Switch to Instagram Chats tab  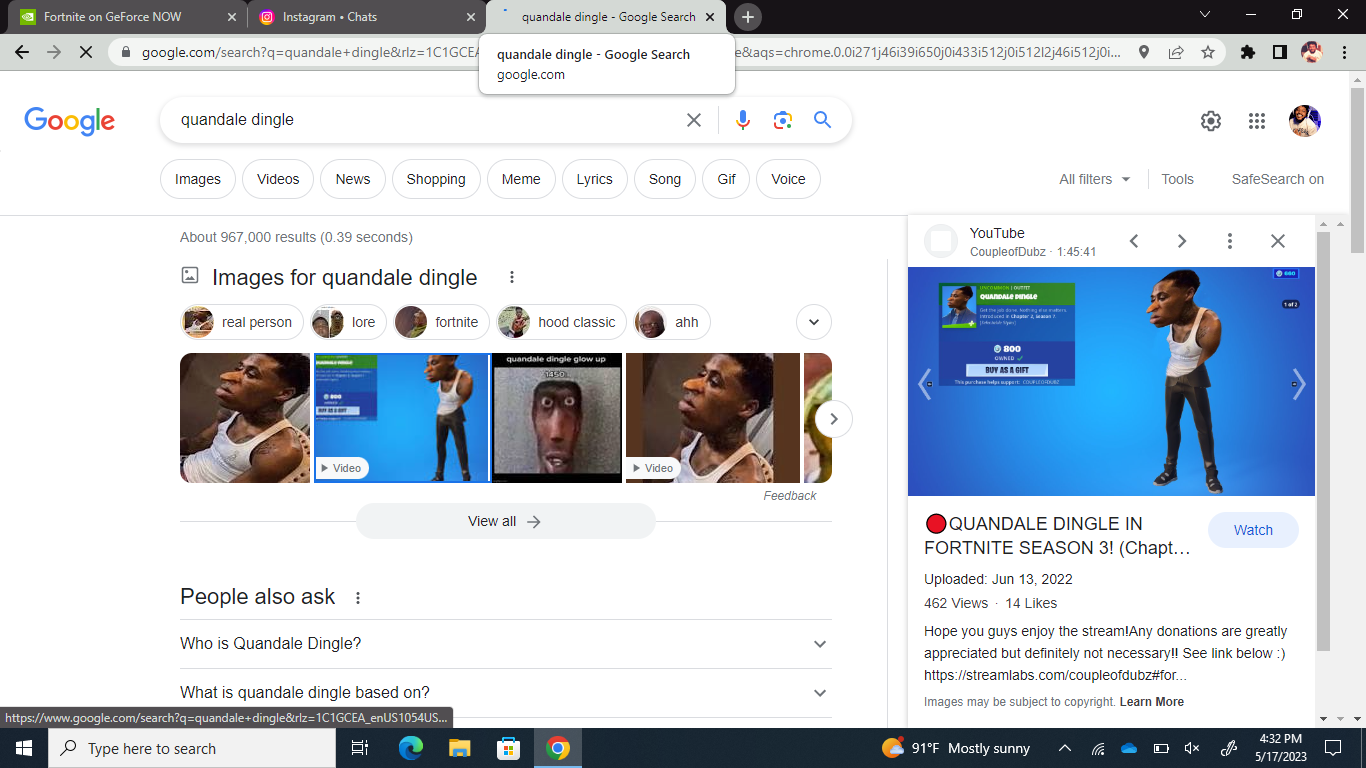tap(365, 17)
